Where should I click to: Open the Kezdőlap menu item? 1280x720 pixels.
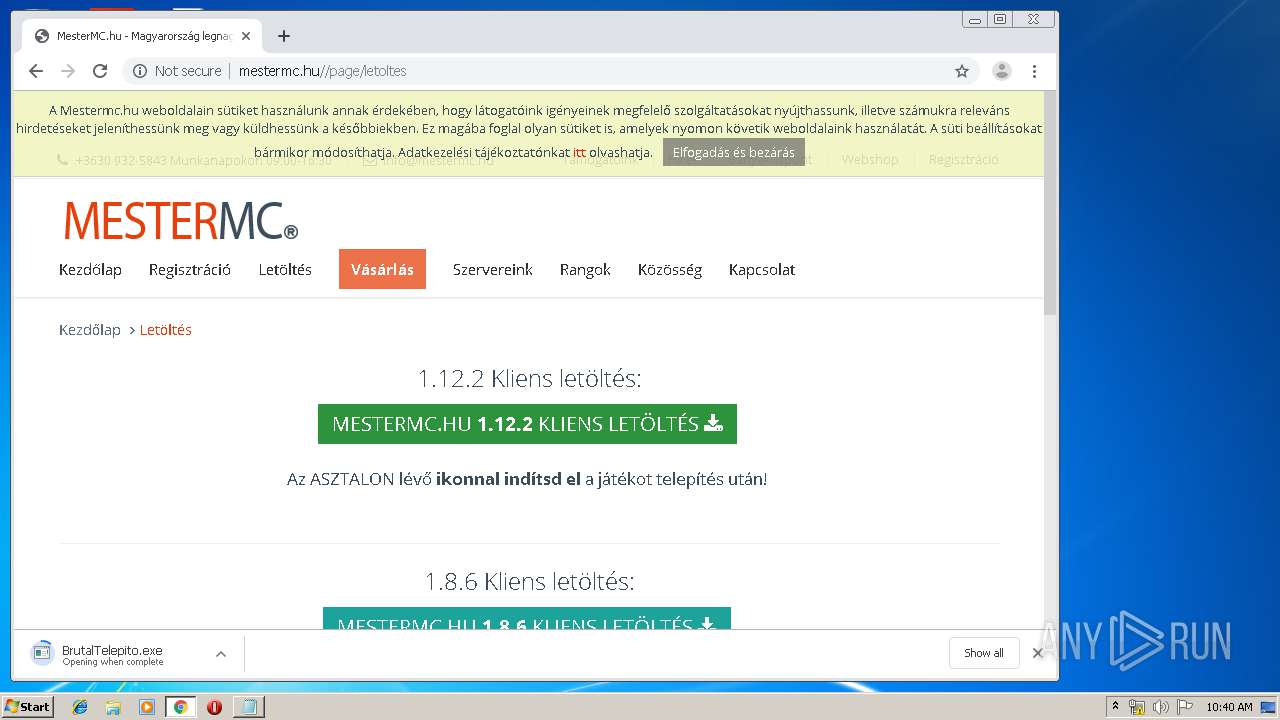[x=90, y=270]
